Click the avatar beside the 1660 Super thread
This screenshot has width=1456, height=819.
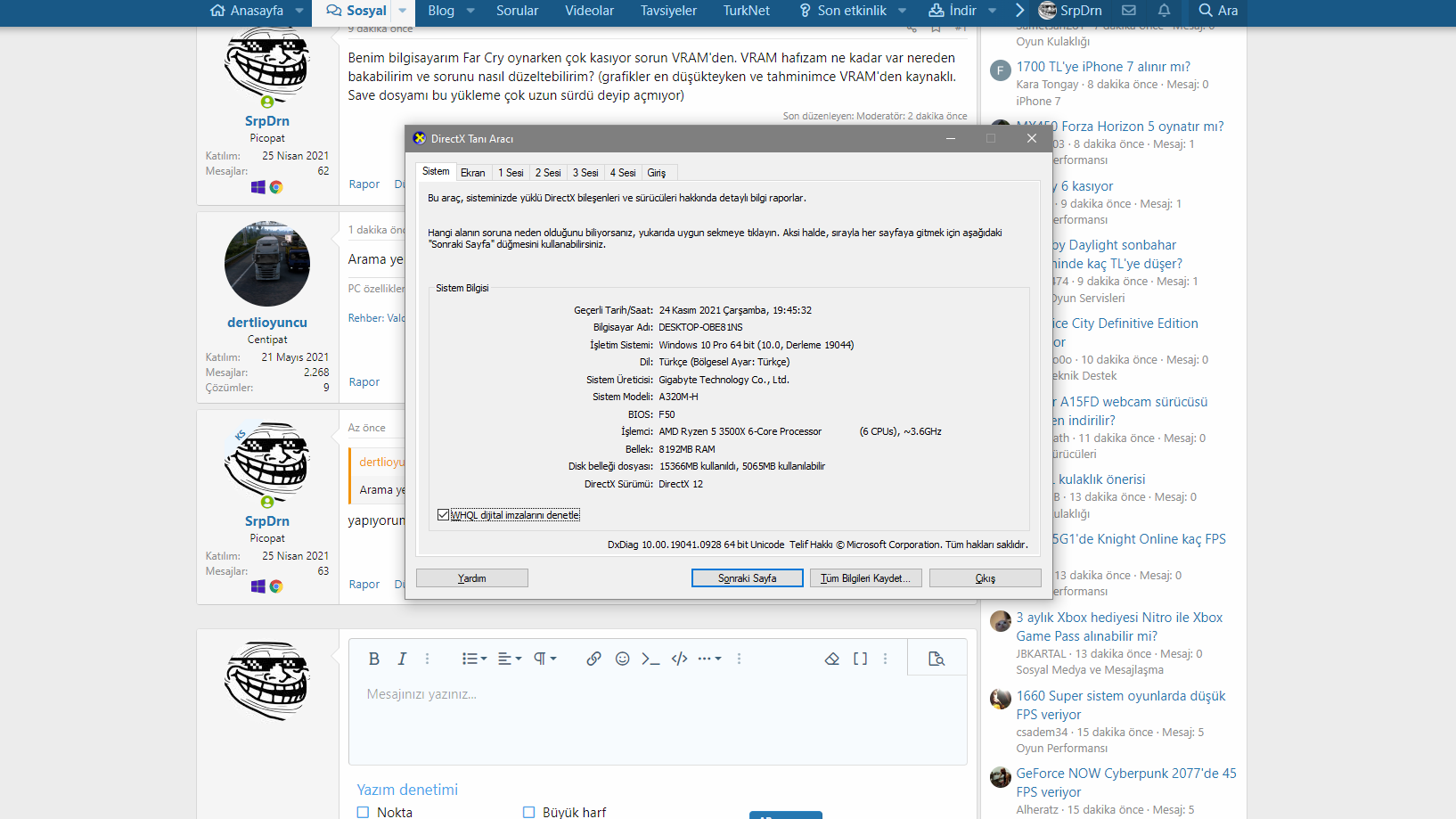pos(1001,699)
